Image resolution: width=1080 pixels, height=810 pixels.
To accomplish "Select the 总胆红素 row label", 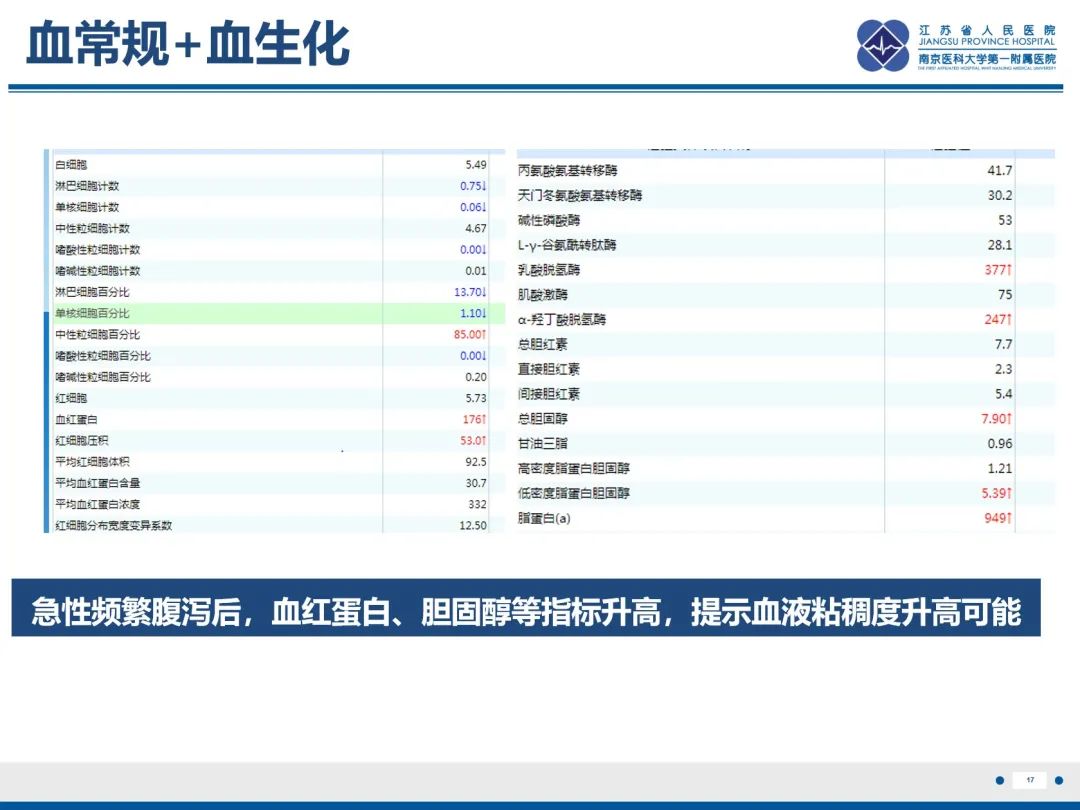I will point(543,344).
